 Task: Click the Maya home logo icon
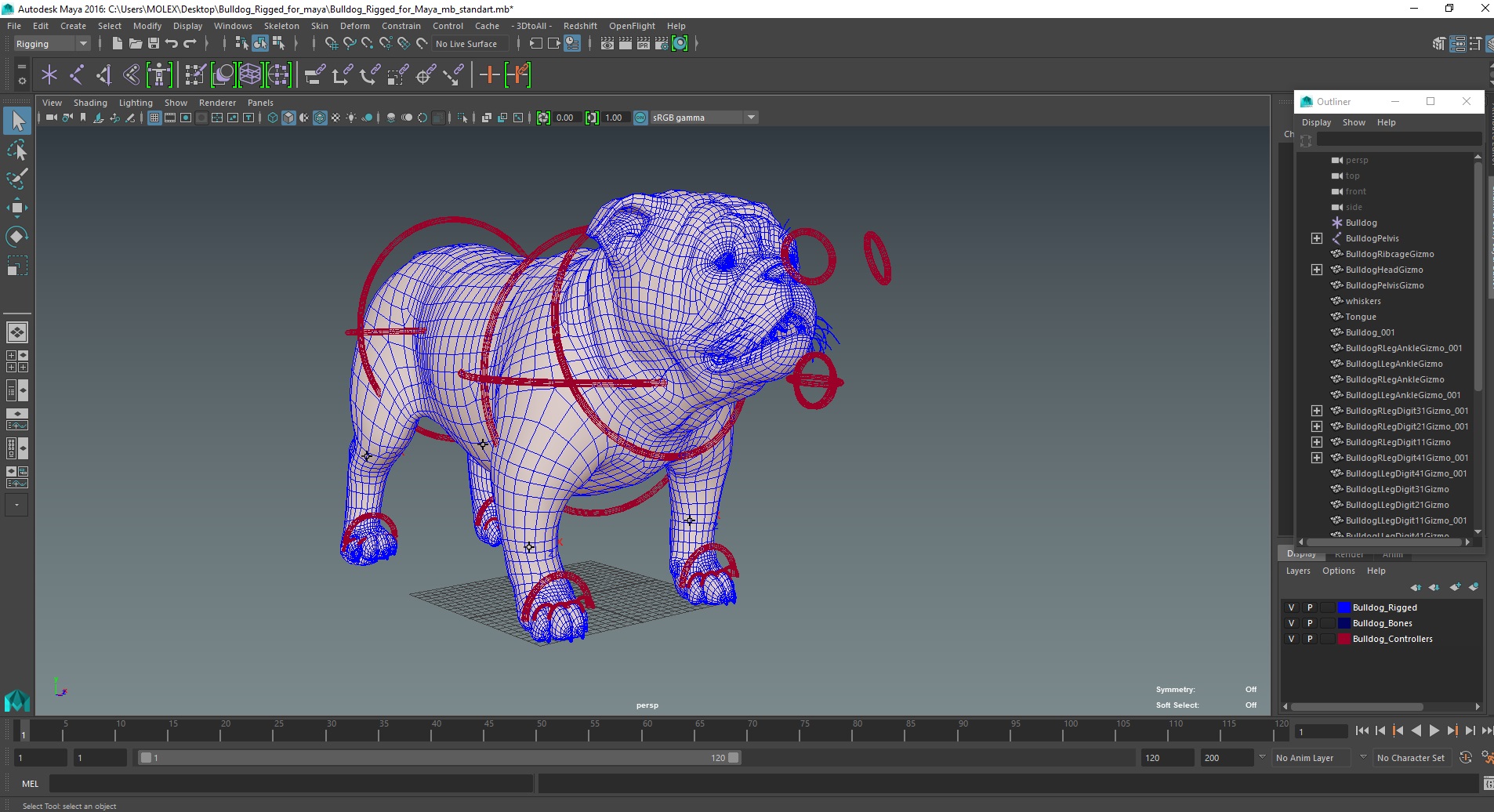point(16,701)
